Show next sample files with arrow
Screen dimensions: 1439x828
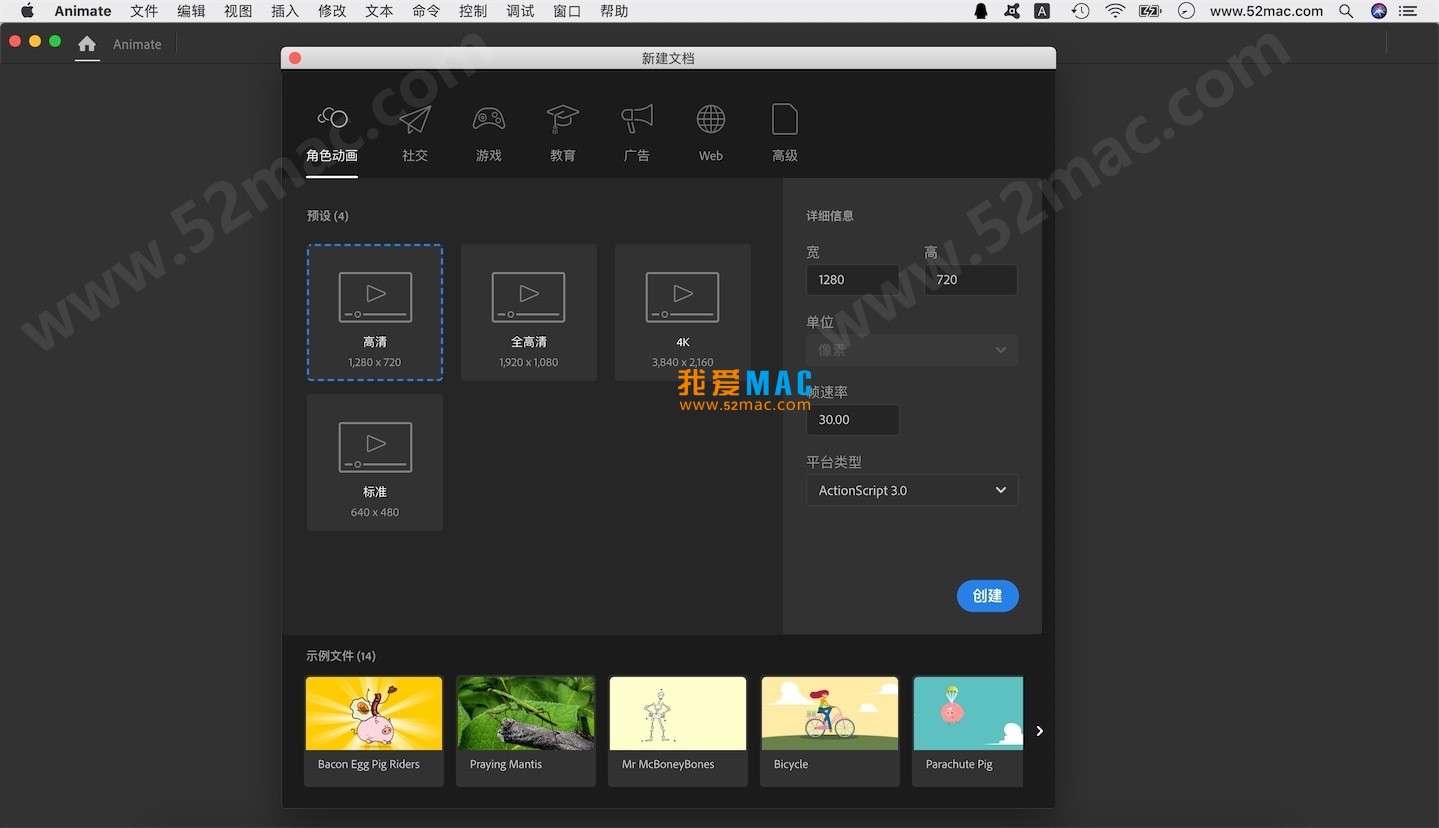1040,731
